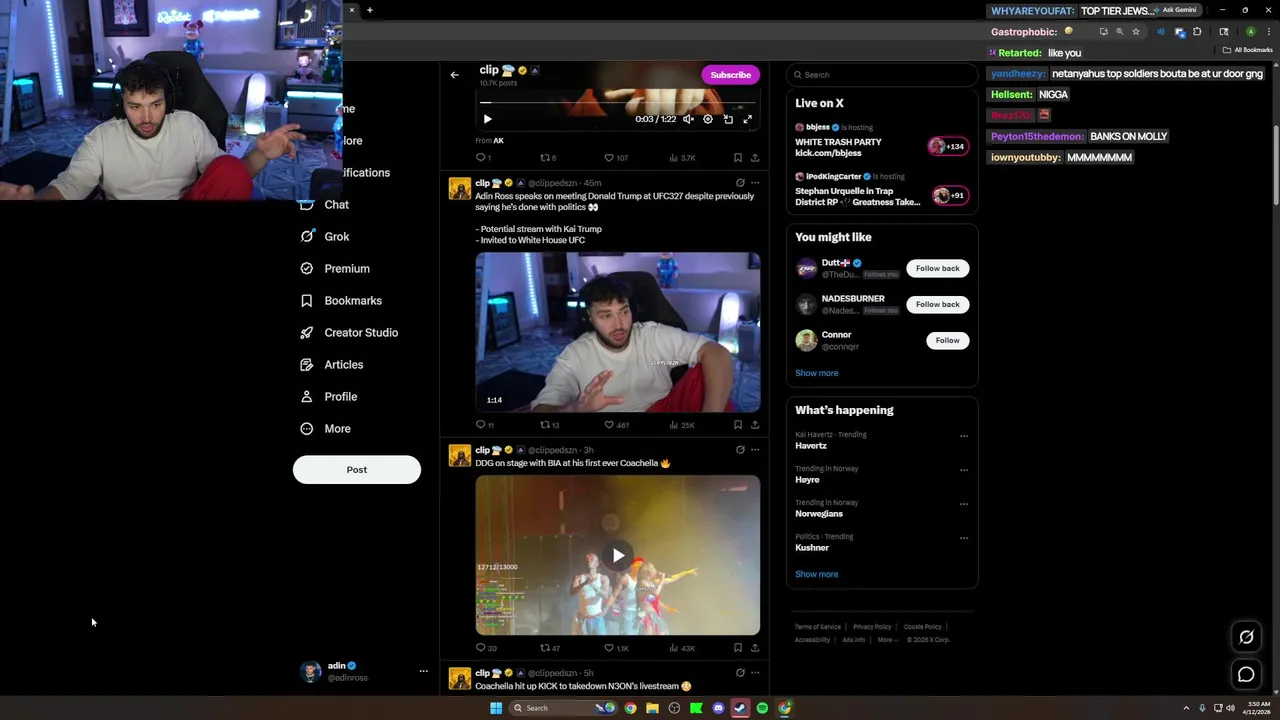Open Bookmarks in the sidebar

point(341,301)
